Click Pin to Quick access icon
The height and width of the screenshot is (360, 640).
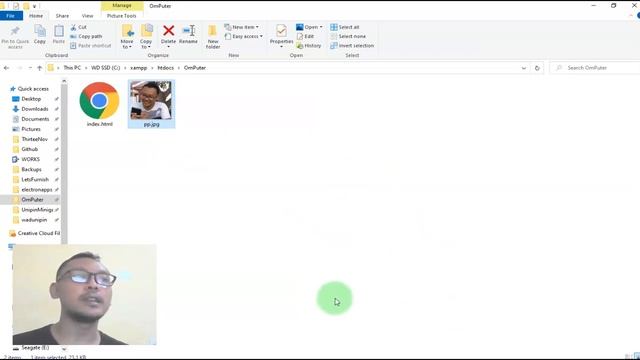[15, 31]
